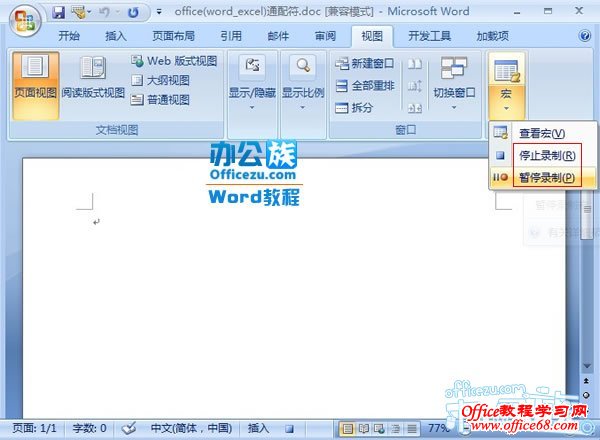This screenshot has width=600, height=440.
Task: Switch to Draft view in status bar
Action: 412,429
